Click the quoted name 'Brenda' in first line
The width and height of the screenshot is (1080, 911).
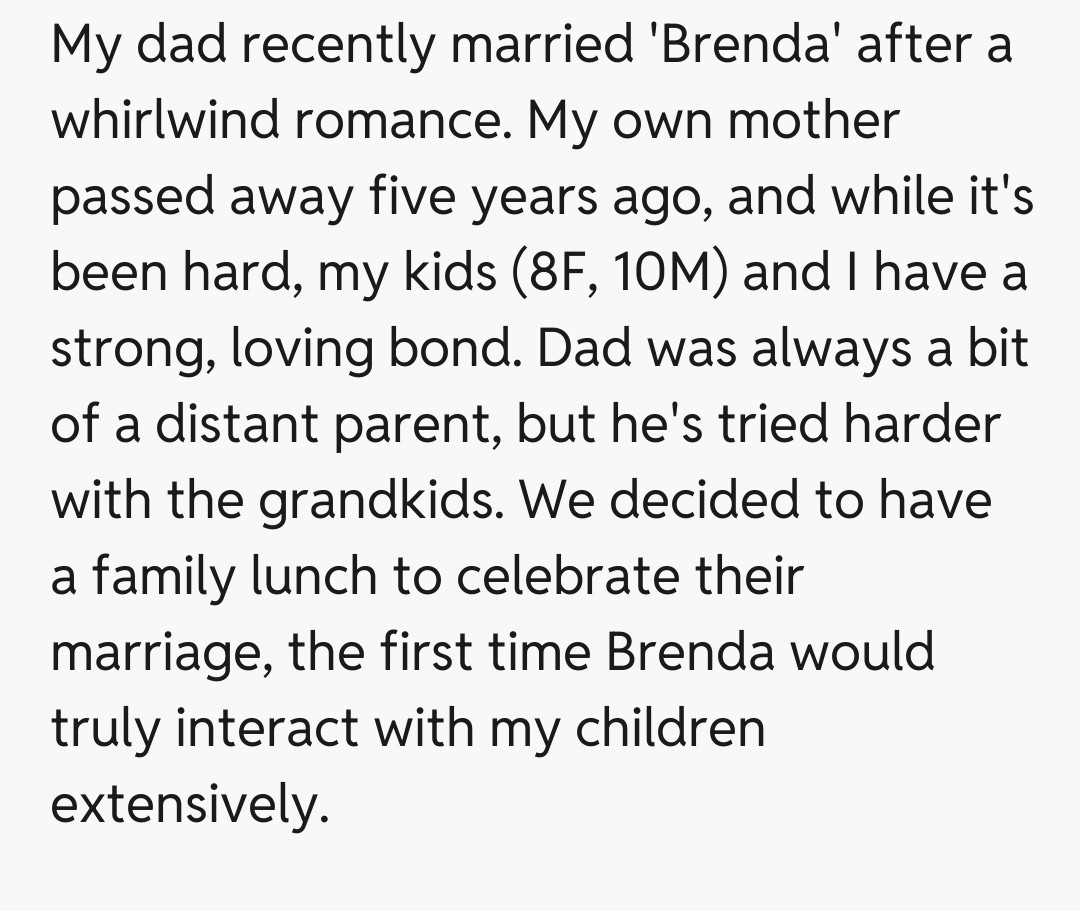click(741, 46)
